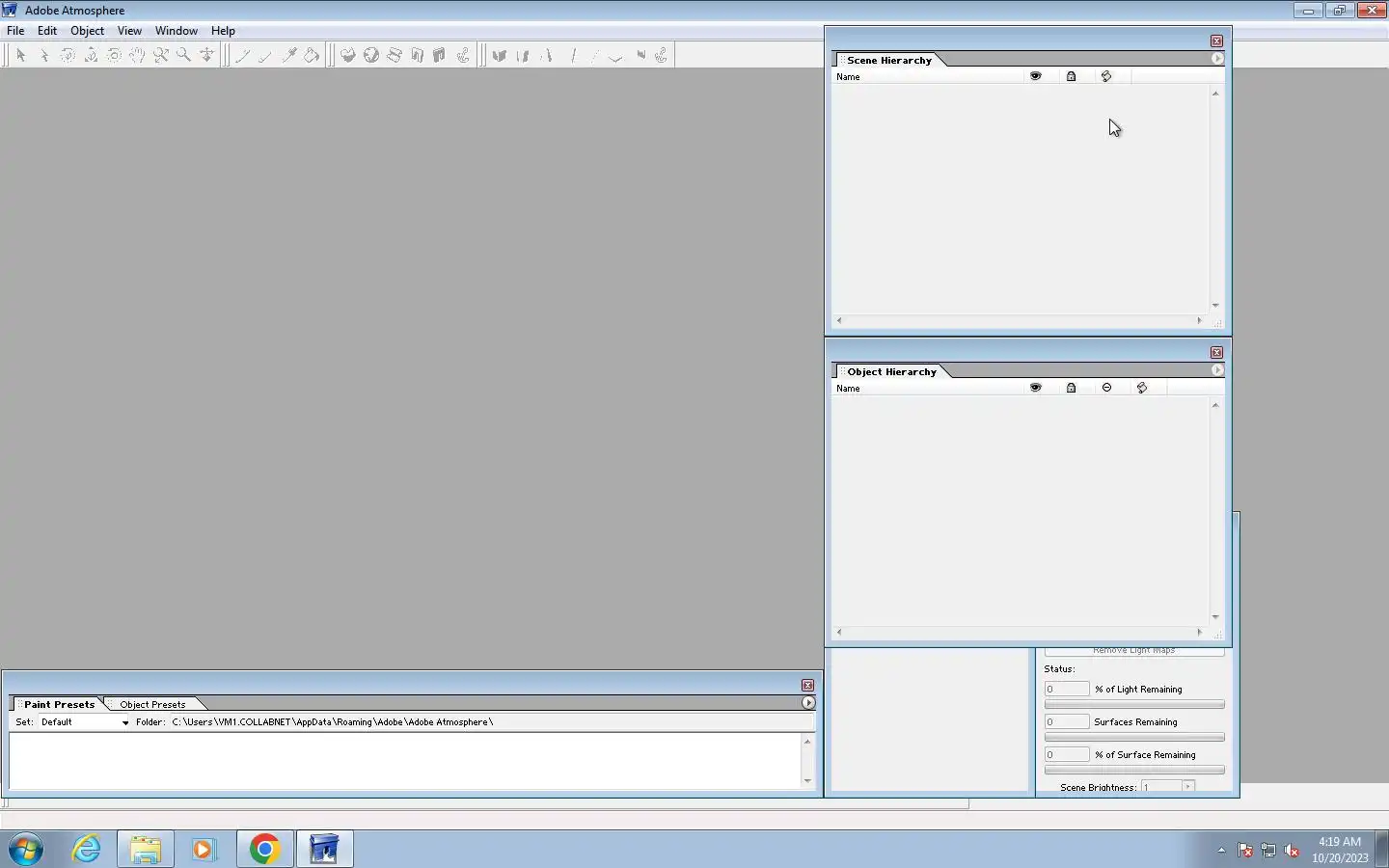Click Scene Hierarchy scroll left arrow
The image size is (1389, 868).
(839, 320)
